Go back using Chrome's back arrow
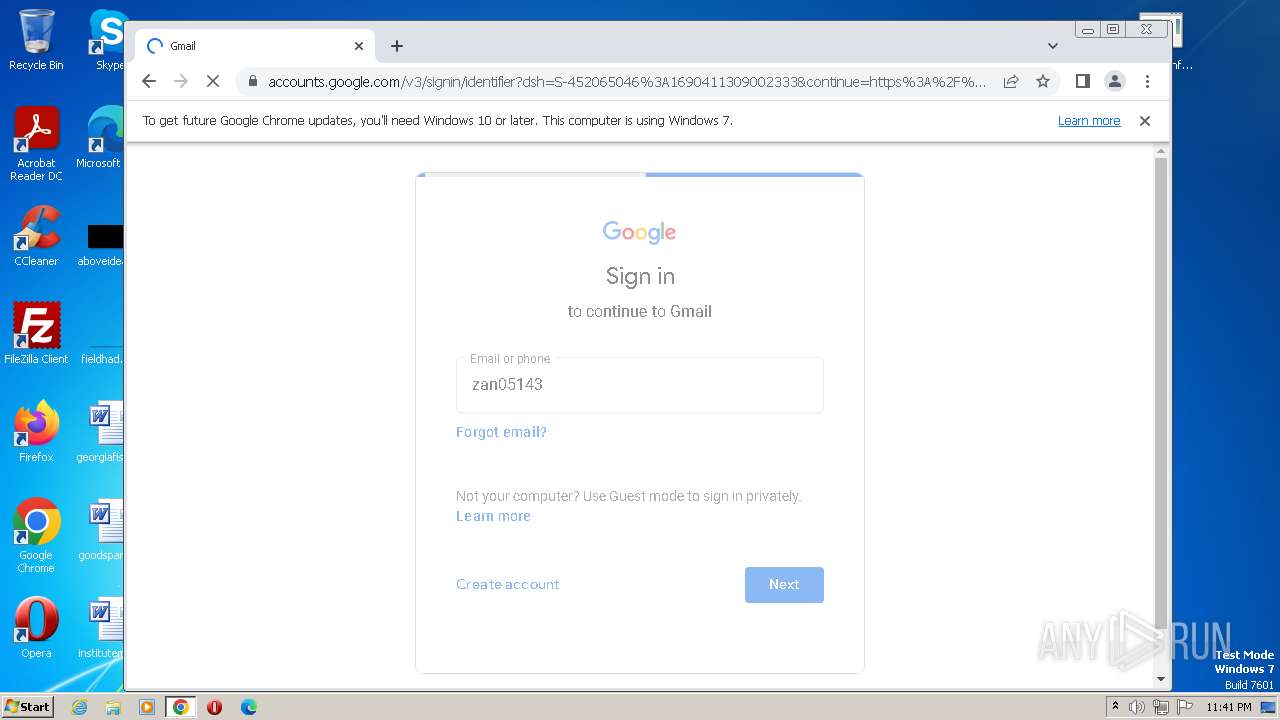Image resolution: width=1280 pixels, height=720 pixels. pyautogui.click(x=149, y=81)
